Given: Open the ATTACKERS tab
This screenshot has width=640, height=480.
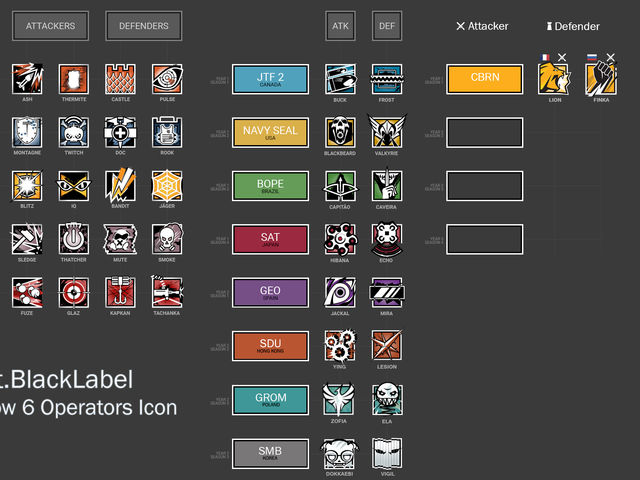Looking at the screenshot, I should click(50, 26).
